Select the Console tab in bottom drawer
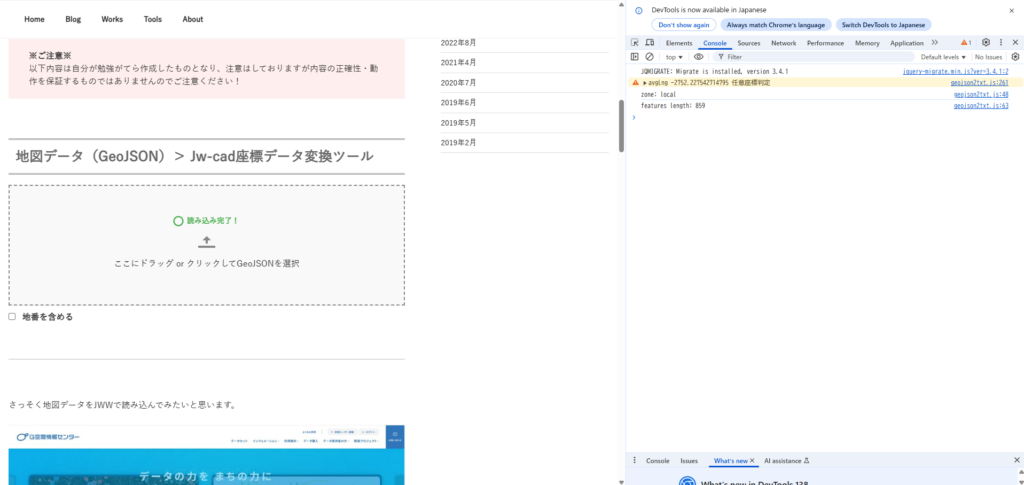1024x485 pixels. point(658,461)
